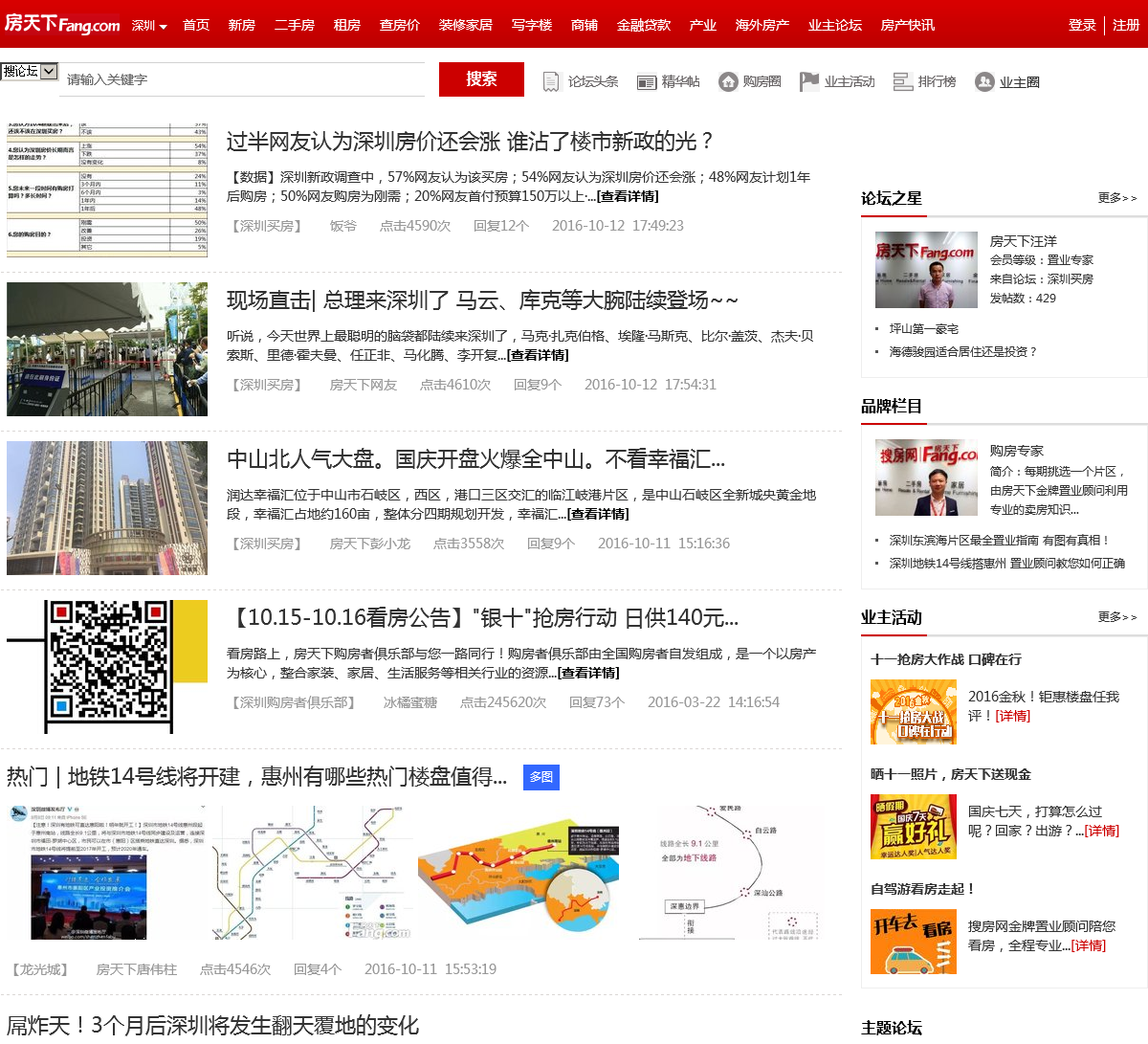Click the 精华帖 list icon
Screen dimensions: 1148x1044
pos(647,82)
